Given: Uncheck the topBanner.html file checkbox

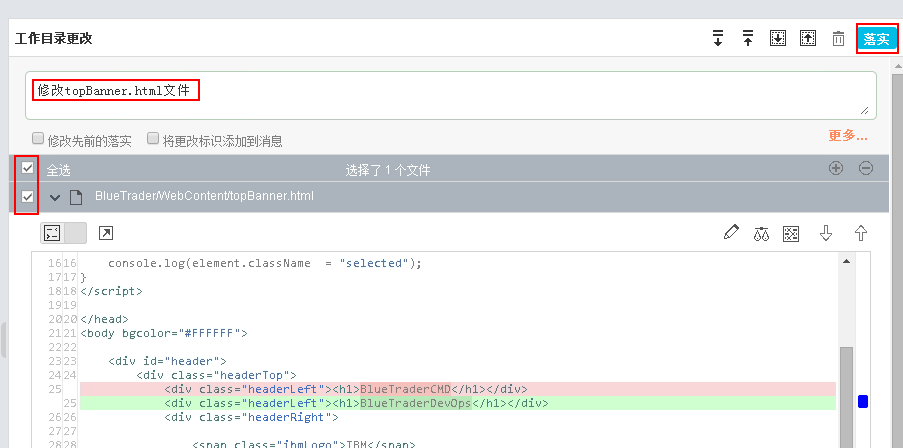Looking at the screenshot, I should (28, 197).
